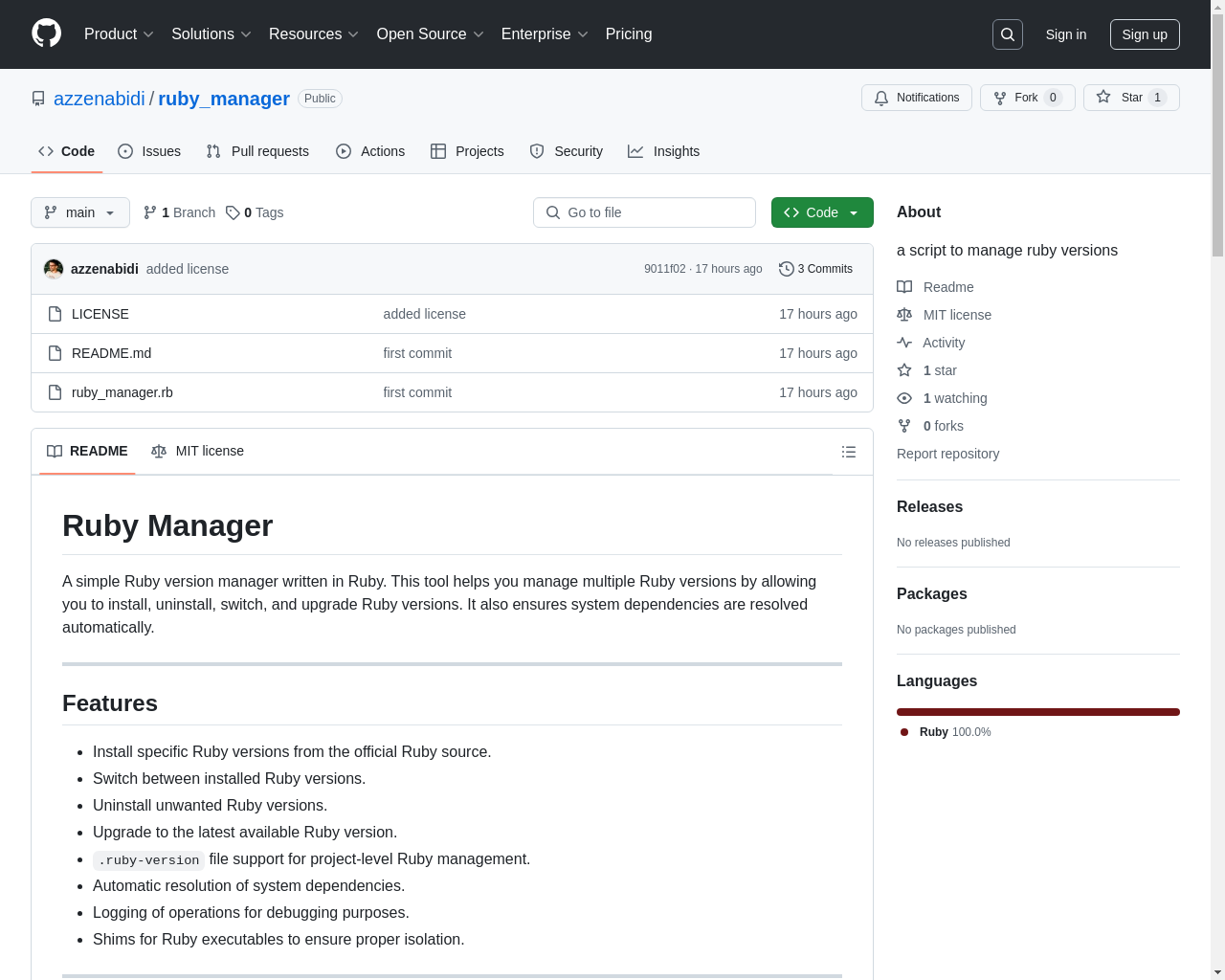Click the ruby_manager.rb file icon

tap(55, 392)
